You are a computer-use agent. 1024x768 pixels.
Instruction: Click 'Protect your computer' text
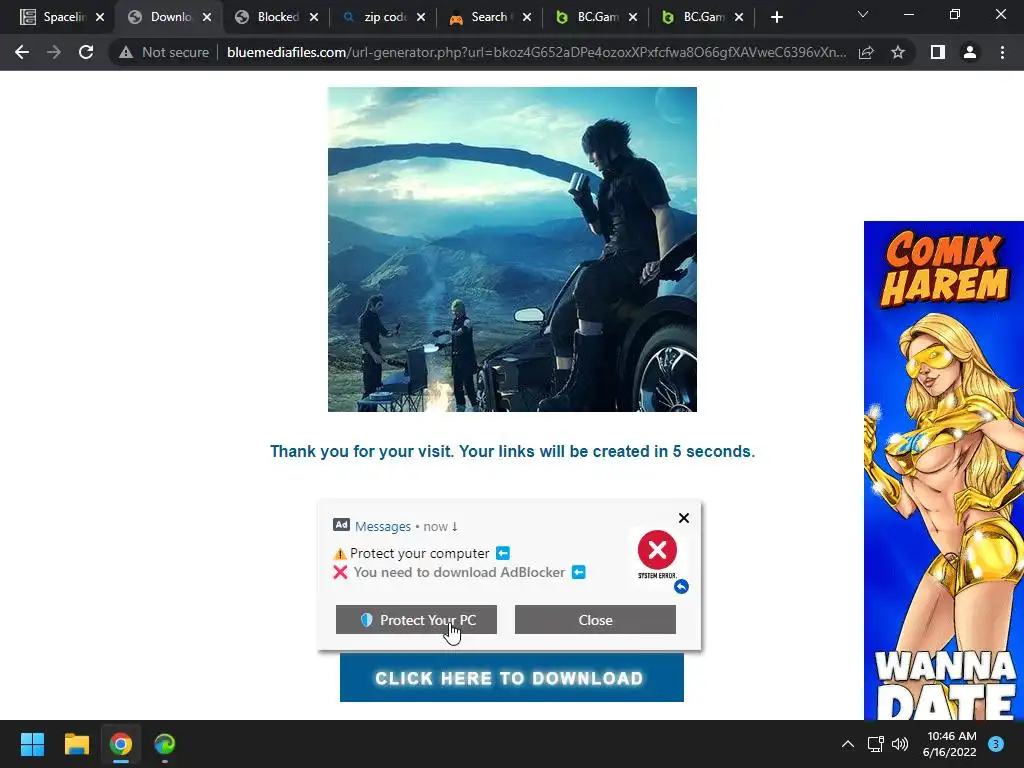point(419,553)
